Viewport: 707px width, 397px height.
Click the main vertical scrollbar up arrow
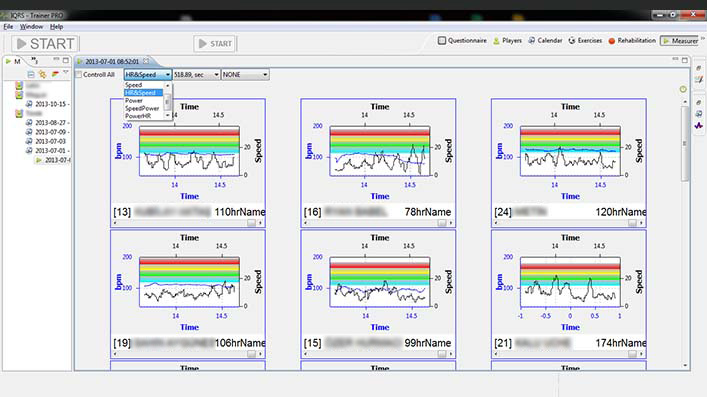[685, 102]
